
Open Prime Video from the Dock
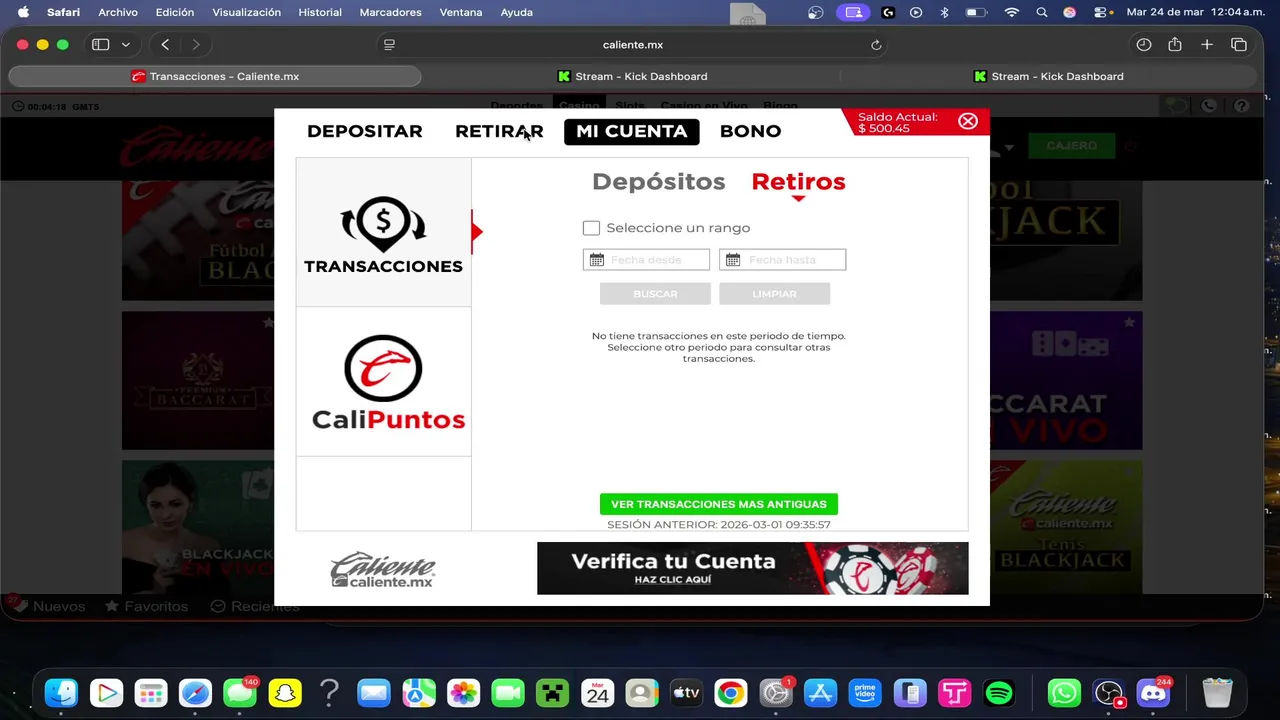click(x=865, y=693)
